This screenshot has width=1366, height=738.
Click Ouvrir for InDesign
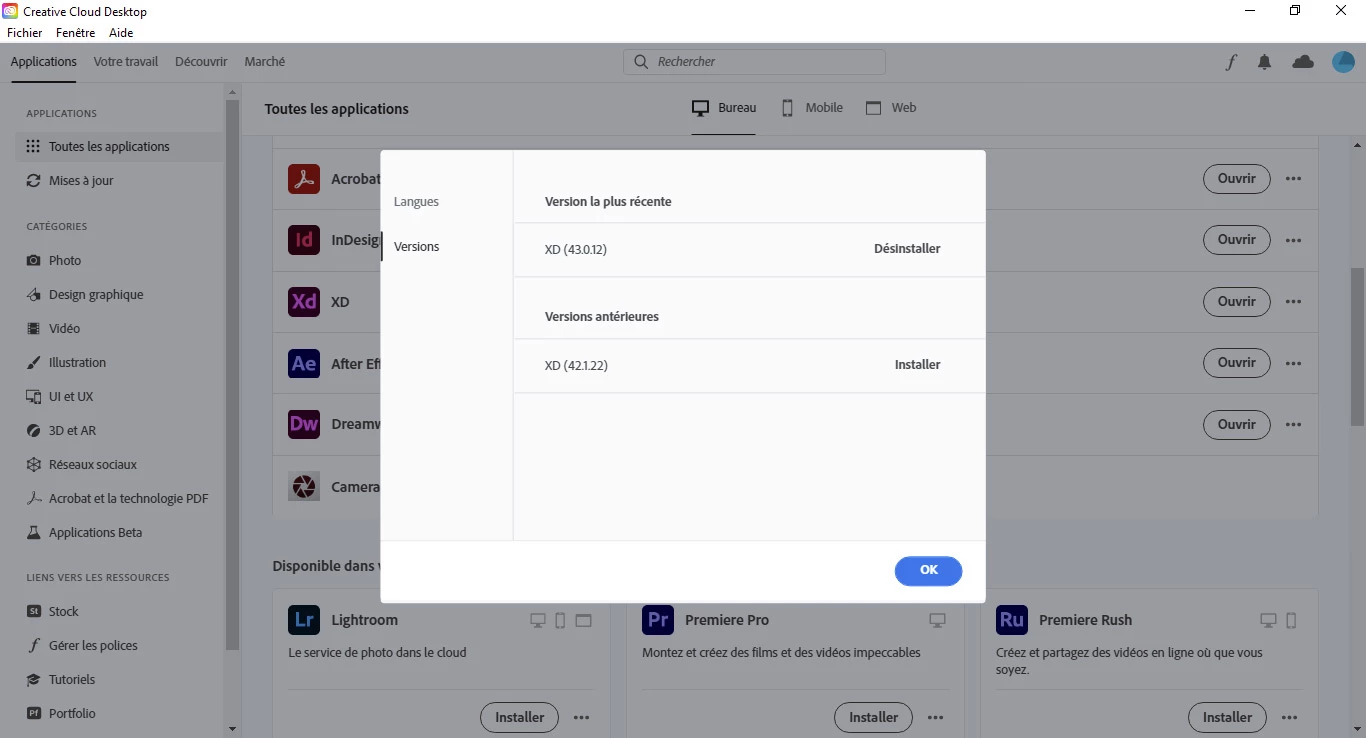pos(1236,240)
